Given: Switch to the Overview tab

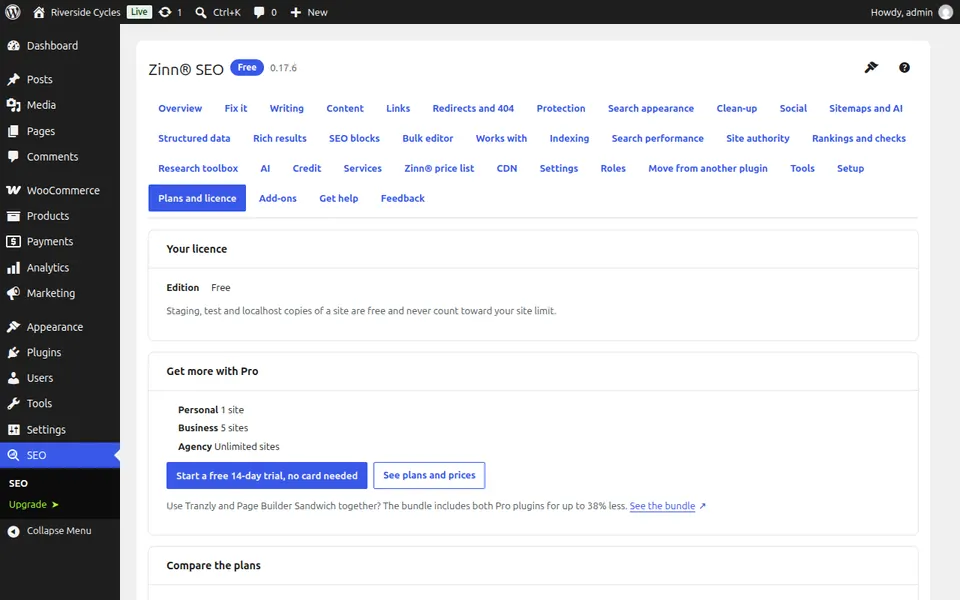Looking at the screenshot, I should (x=180, y=108).
